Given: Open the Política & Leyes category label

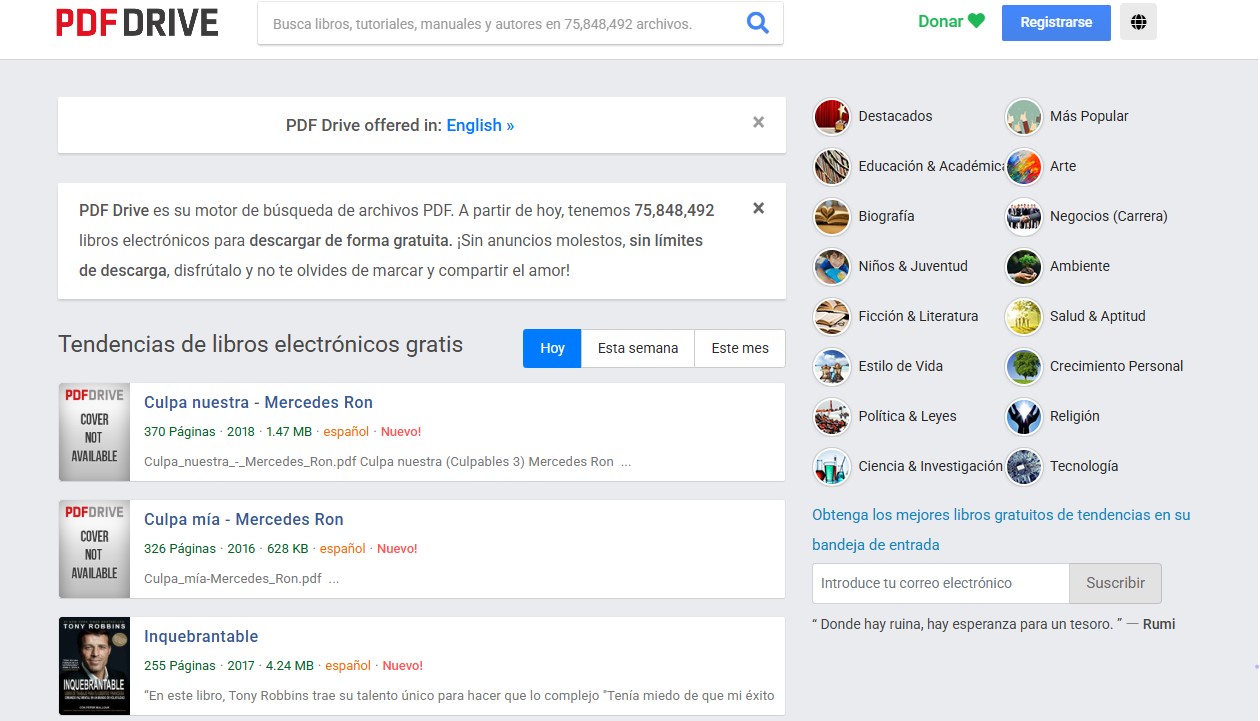Looking at the screenshot, I should (x=907, y=416).
